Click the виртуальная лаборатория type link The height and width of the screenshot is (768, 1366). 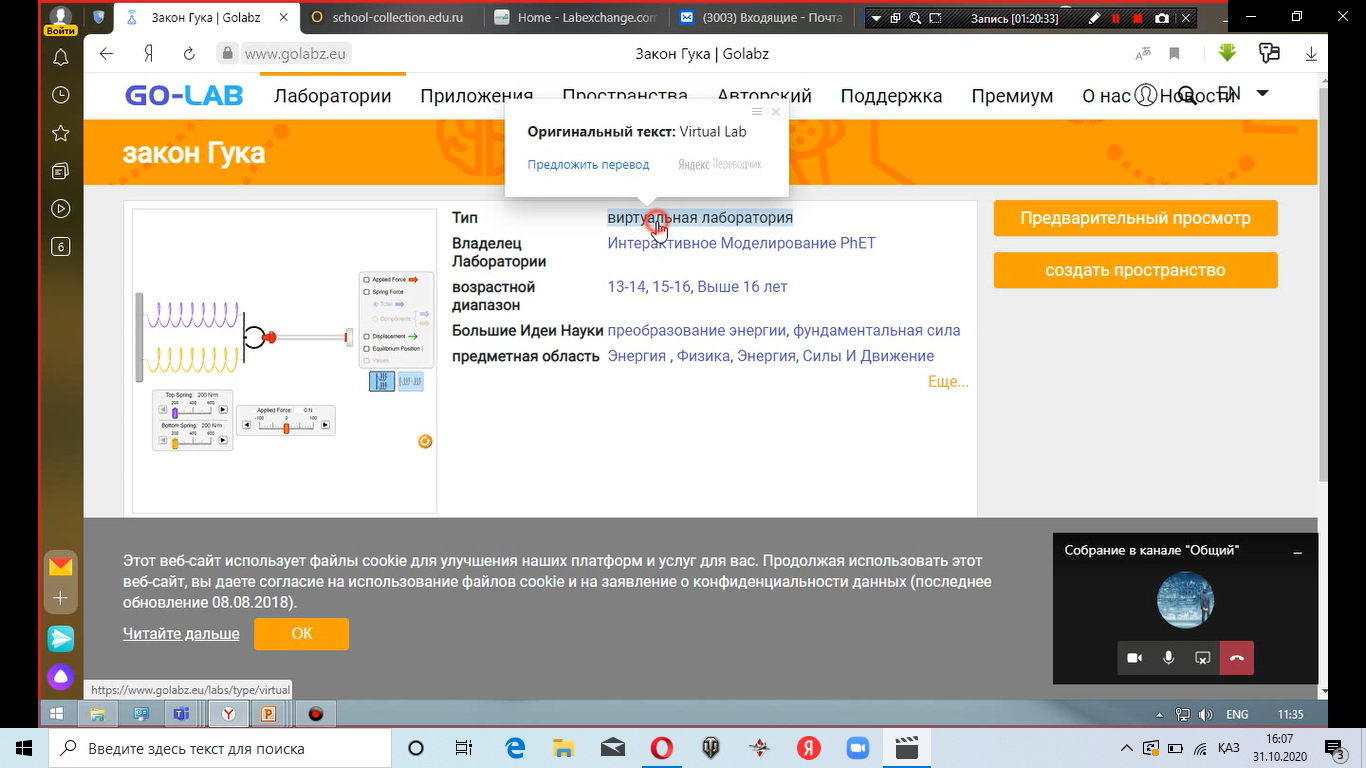[x=700, y=218]
